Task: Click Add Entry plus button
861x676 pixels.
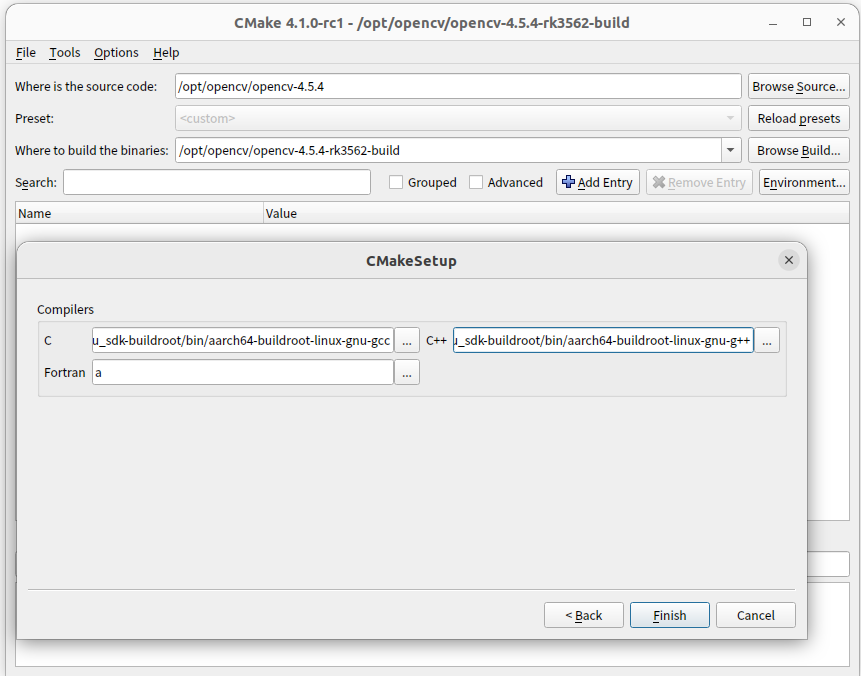Action: [597, 182]
